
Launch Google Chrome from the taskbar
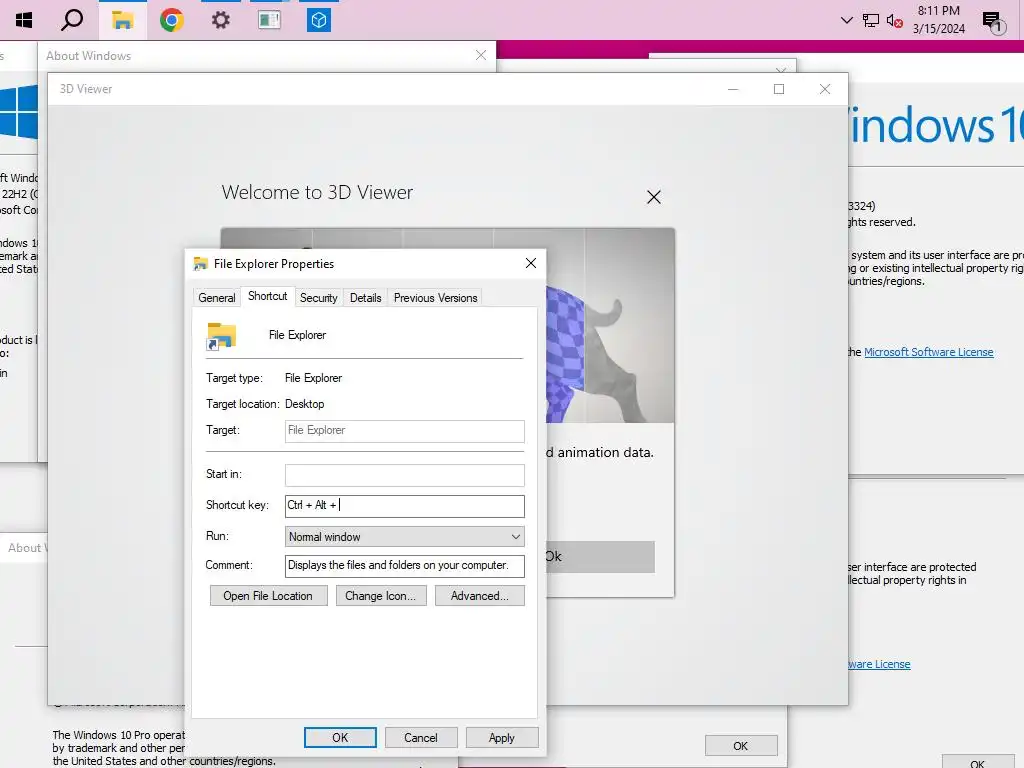(x=172, y=20)
